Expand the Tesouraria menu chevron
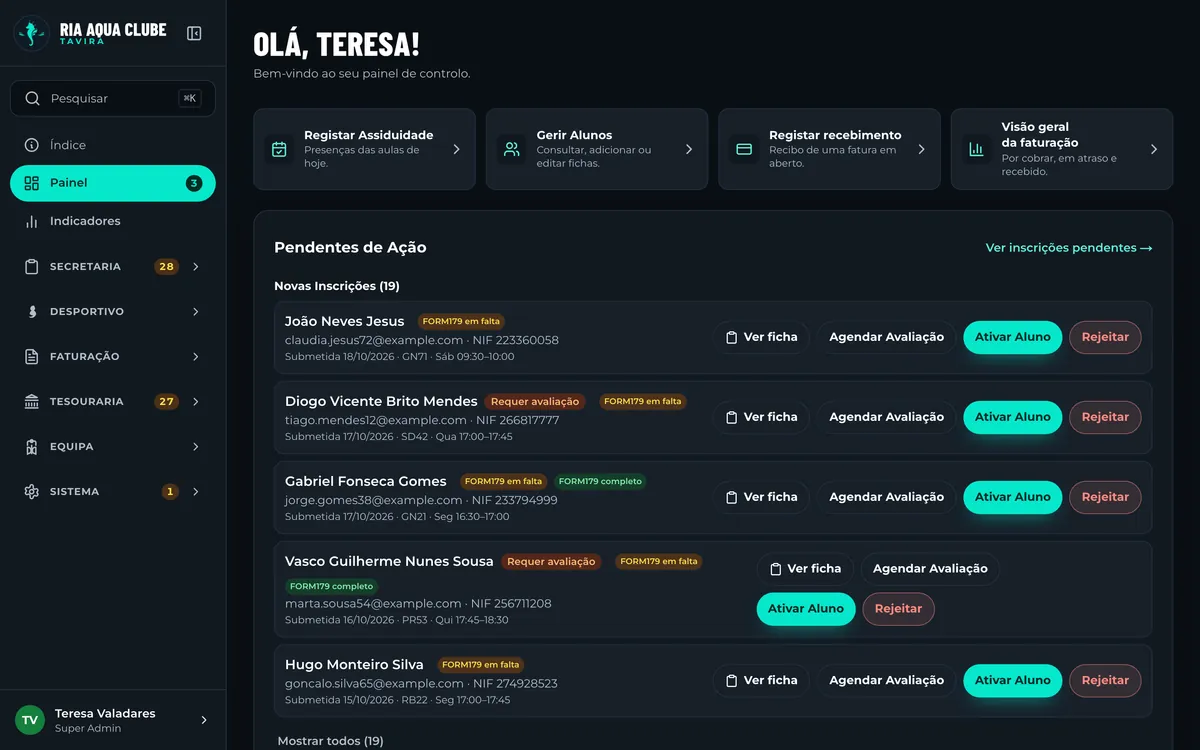 [196, 402]
